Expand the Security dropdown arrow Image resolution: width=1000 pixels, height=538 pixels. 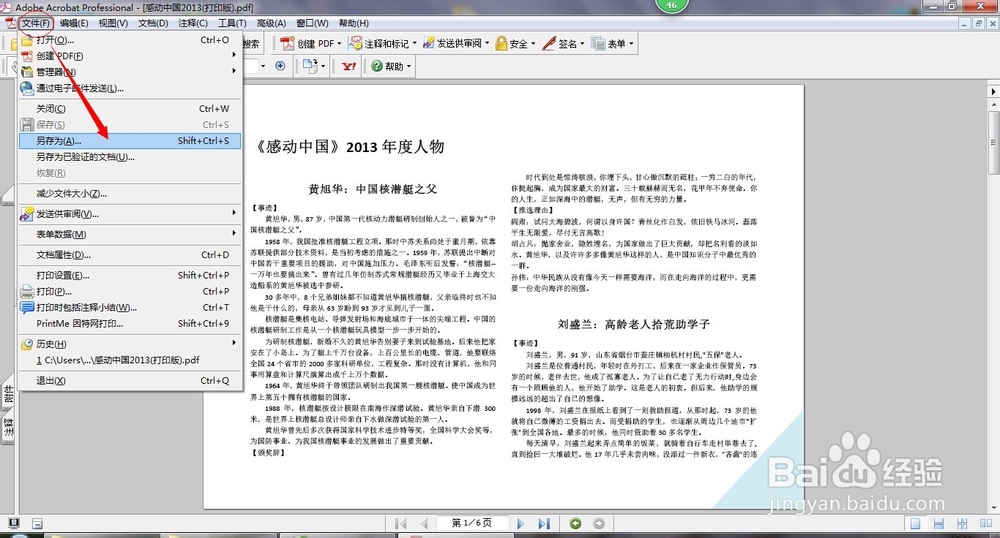533,43
